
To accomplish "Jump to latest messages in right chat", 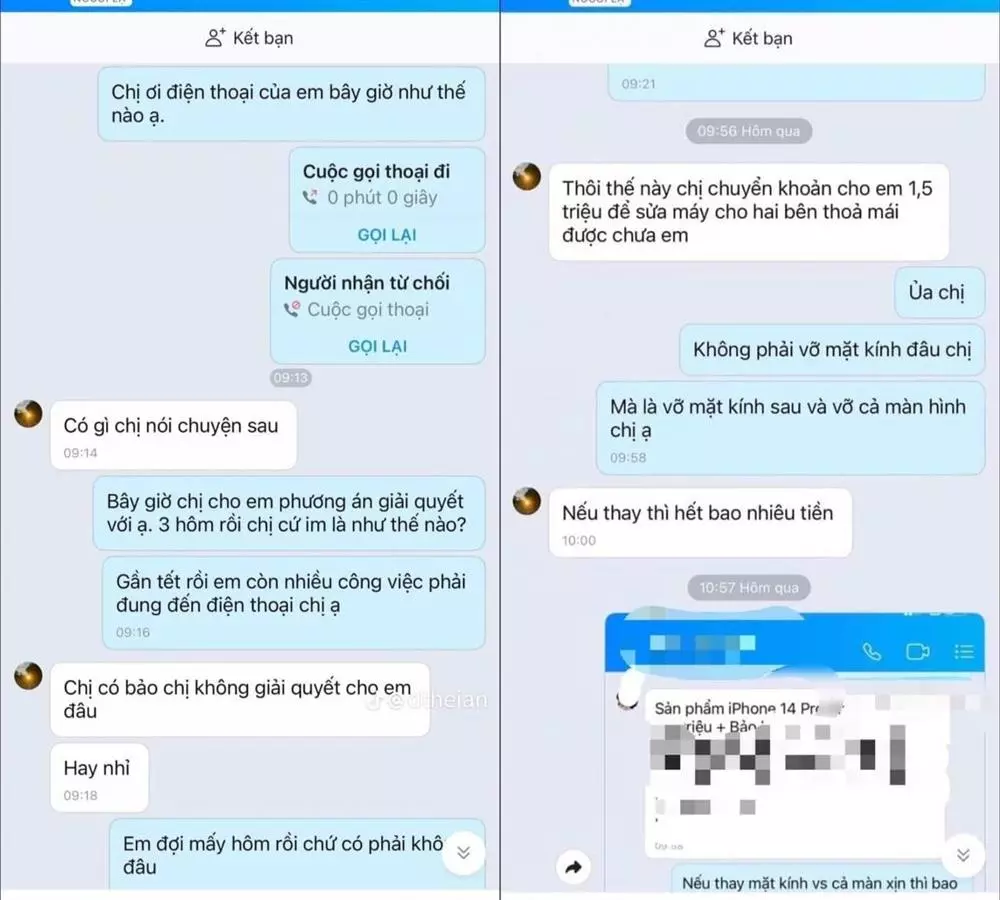I will [963, 854].
